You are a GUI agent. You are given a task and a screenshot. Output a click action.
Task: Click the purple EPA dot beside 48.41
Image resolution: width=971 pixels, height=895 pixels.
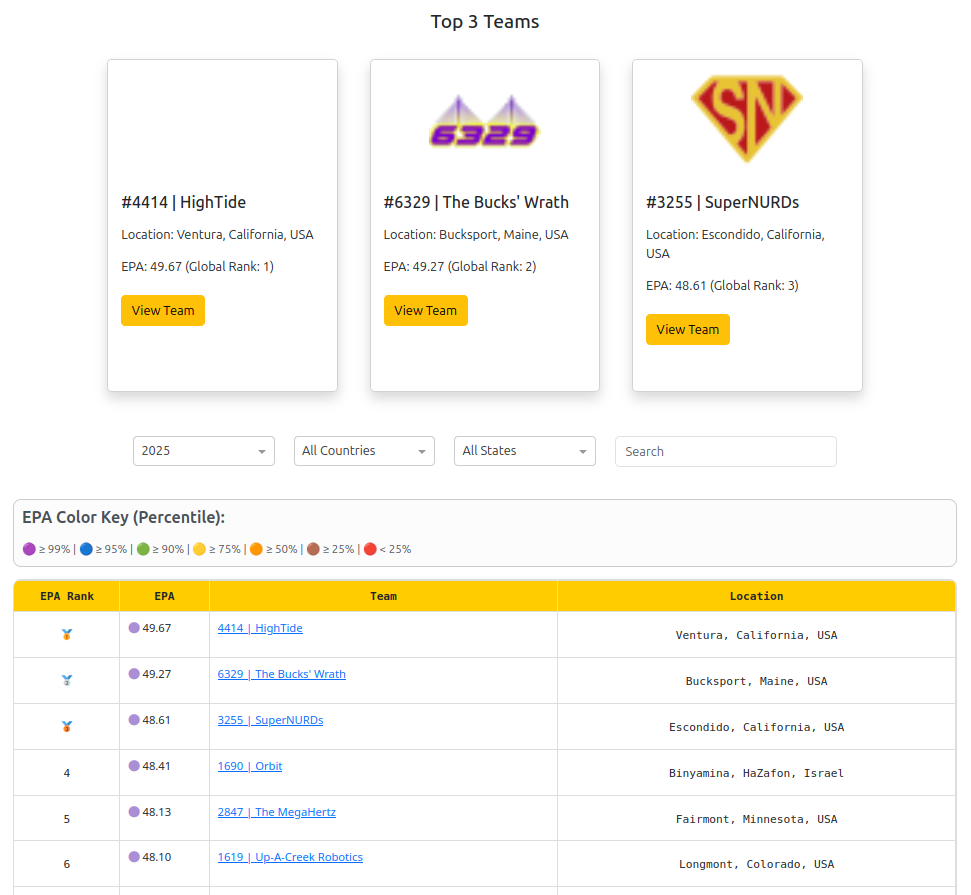(x=134, y=766)
